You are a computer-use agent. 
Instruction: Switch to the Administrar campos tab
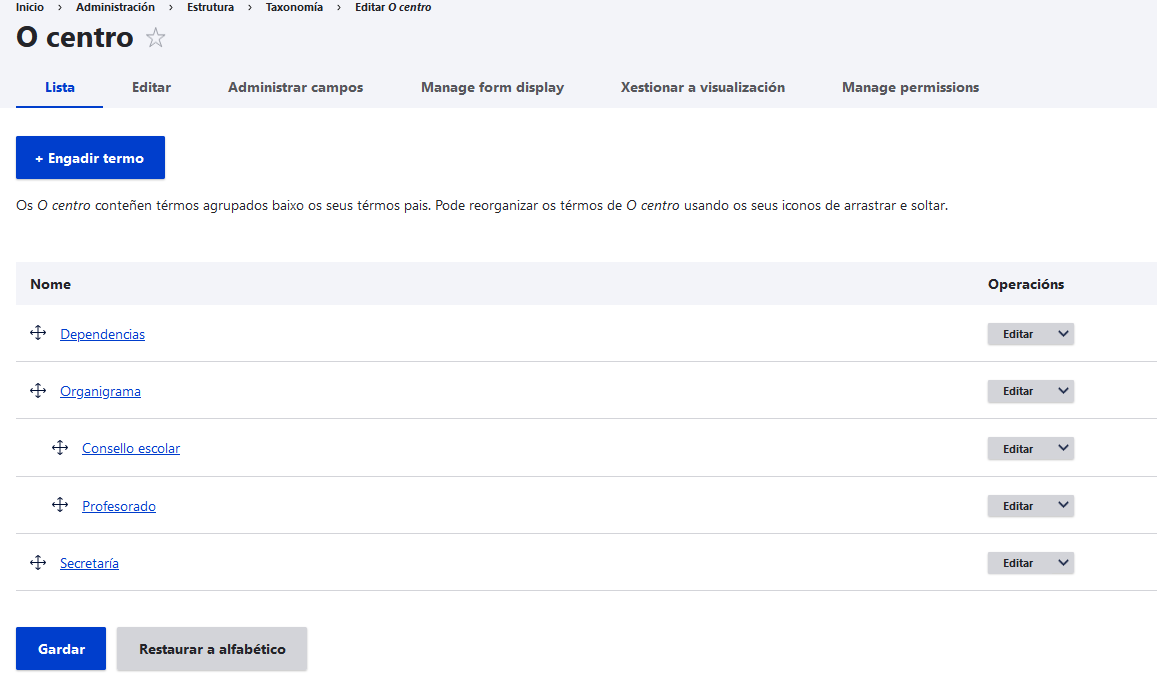pos(295,88)
